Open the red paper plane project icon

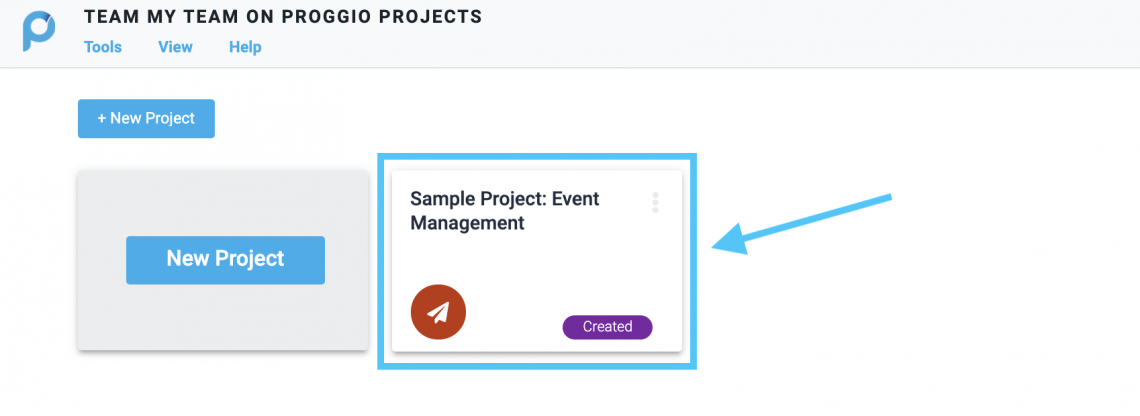(438, 312)
